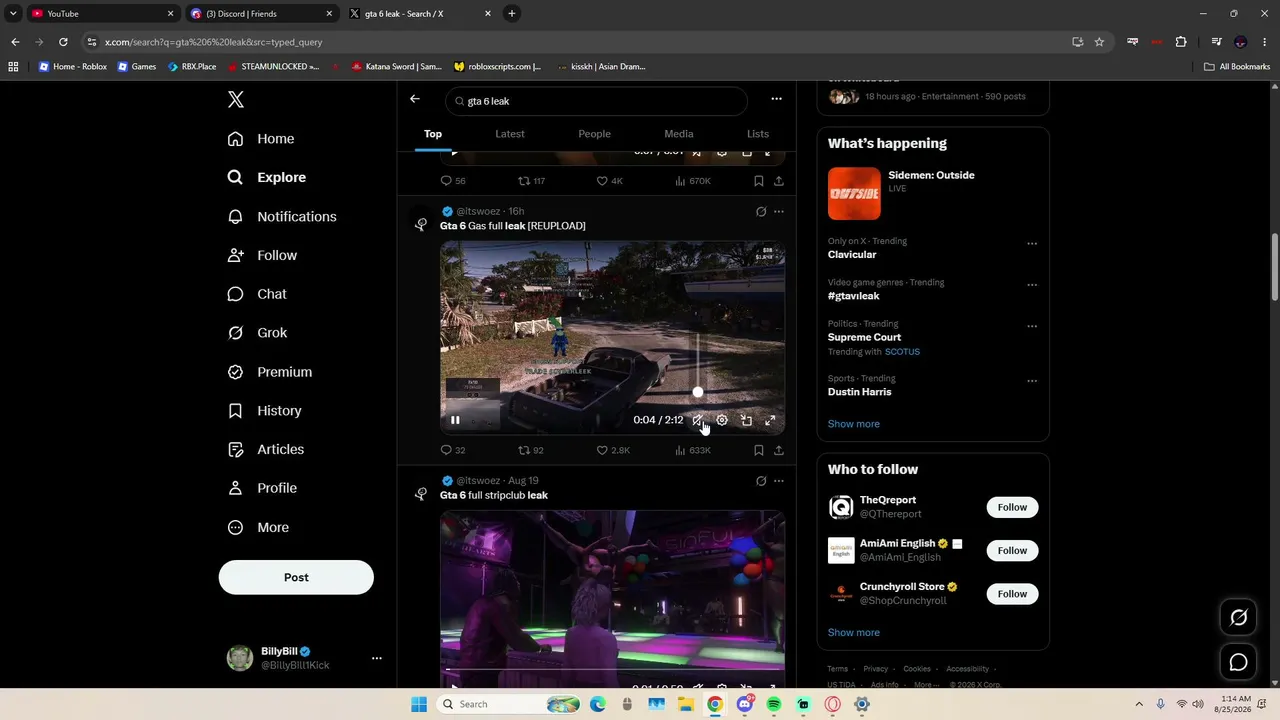The width and height of the screenshot is (1280, 720).
Task: Open Grok in the X sidebar
Action: pos(257,333)
